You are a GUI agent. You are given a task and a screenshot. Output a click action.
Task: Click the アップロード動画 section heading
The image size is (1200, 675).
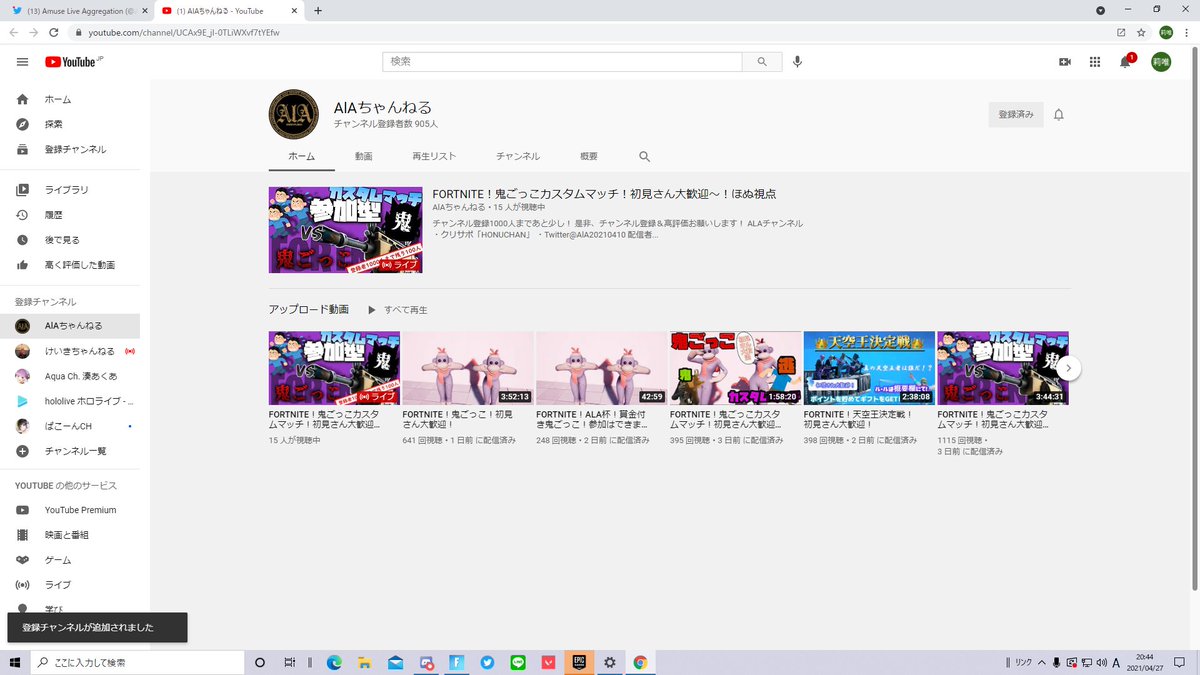click(x=309, y=310)
